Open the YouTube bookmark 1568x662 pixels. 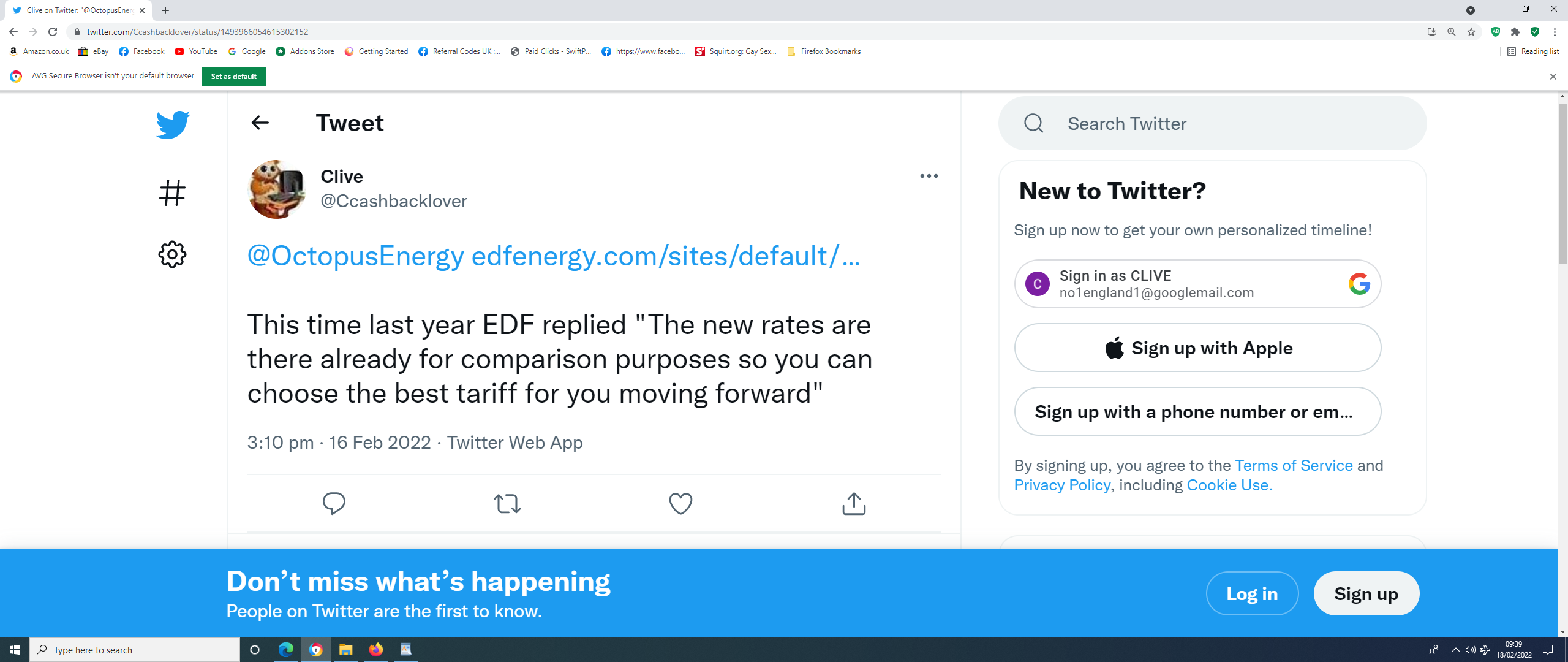[x=196, y=51]
